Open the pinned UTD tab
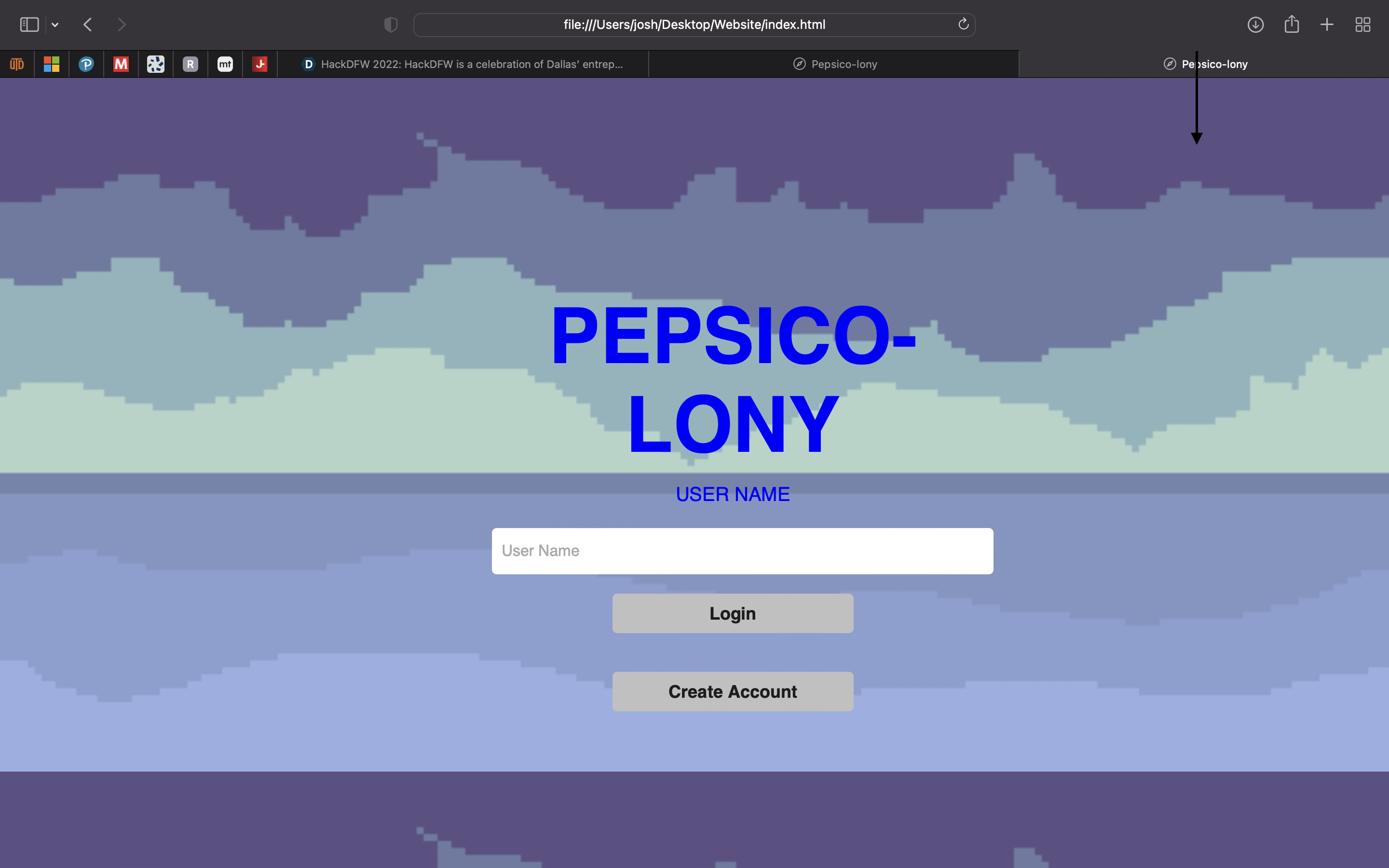This screenshot has height=868, width=1389. (x=17, y=64)
